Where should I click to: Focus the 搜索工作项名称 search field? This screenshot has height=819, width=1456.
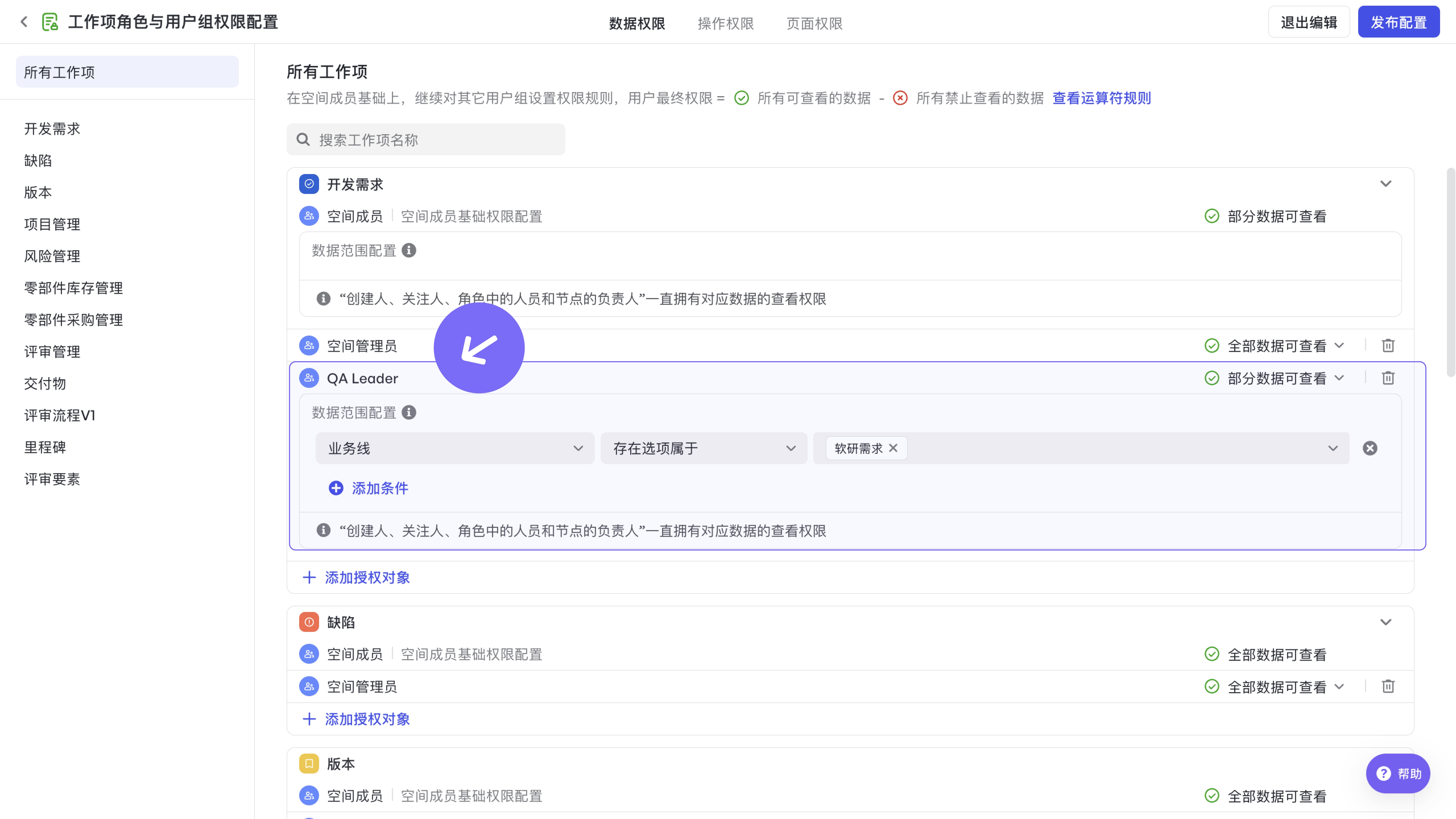pos(426,140)
